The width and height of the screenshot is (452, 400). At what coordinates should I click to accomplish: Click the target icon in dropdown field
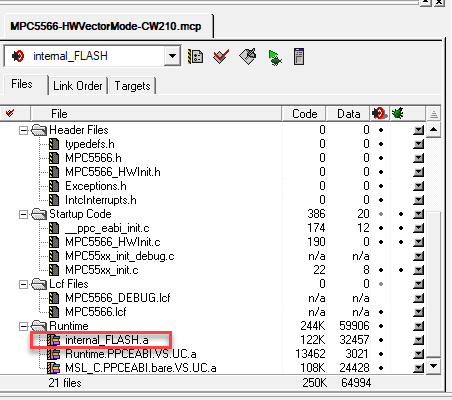(18, 56)
